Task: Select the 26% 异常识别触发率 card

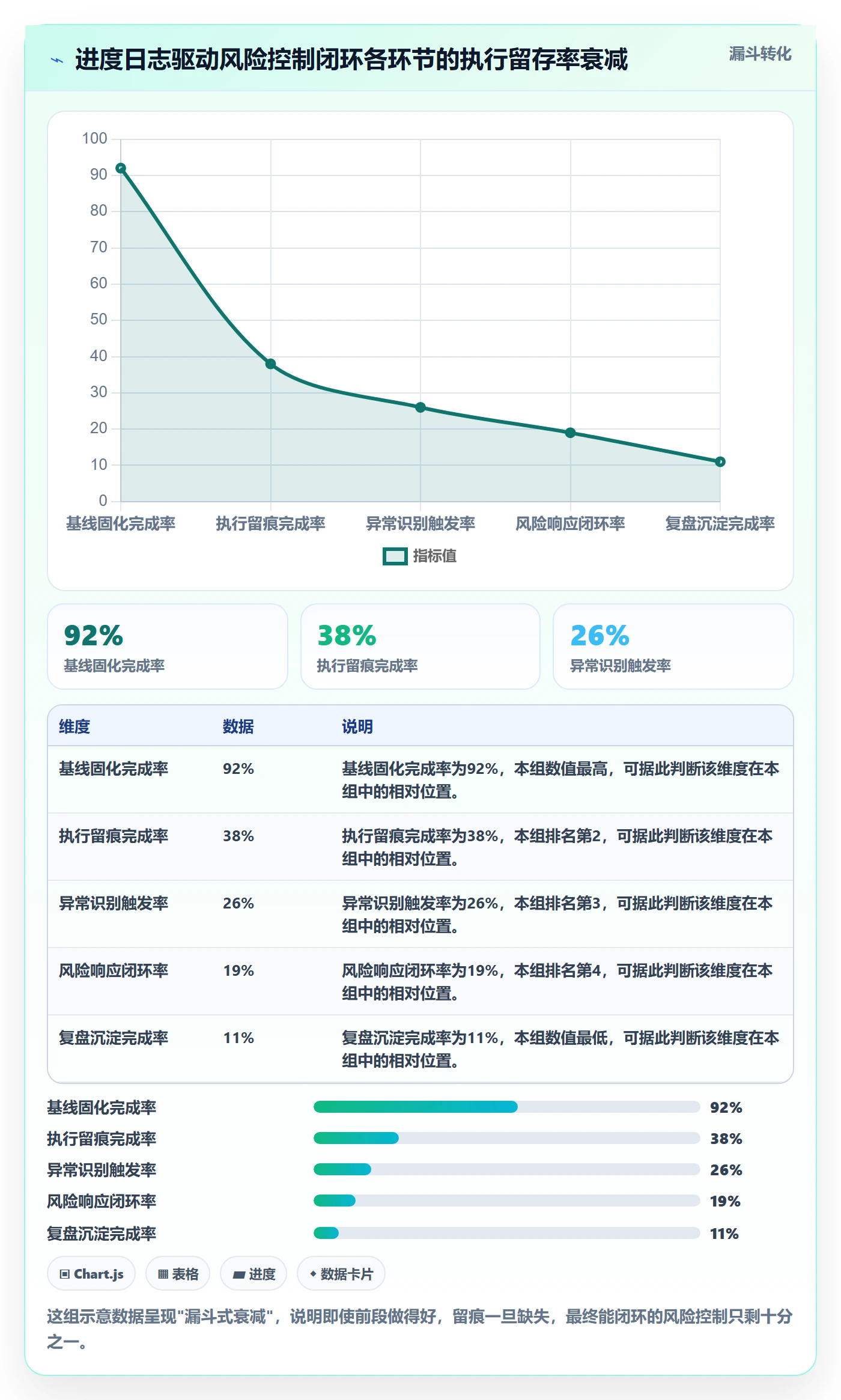Action: (673, 647)
